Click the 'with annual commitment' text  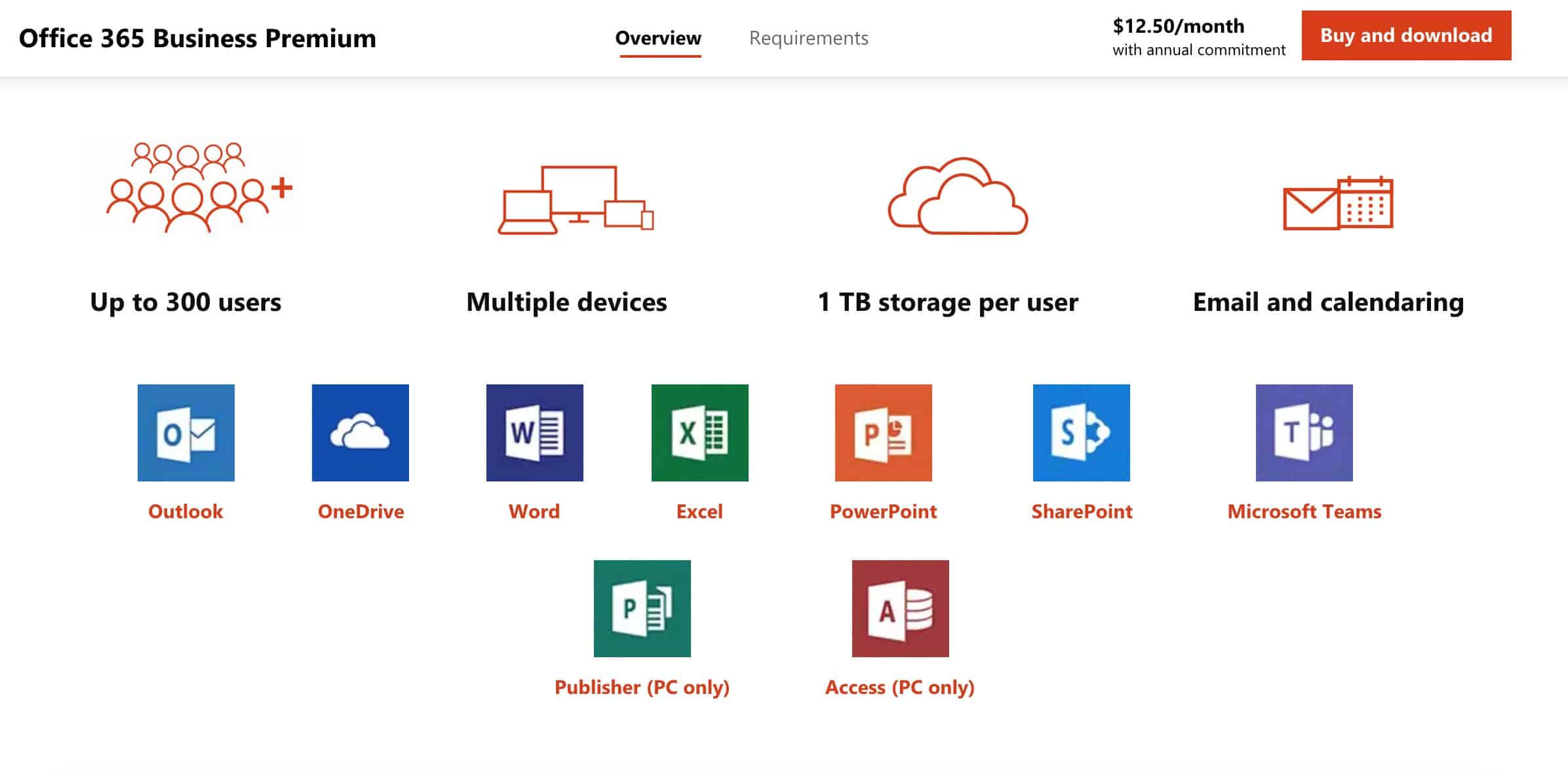tap(1199, 50)
